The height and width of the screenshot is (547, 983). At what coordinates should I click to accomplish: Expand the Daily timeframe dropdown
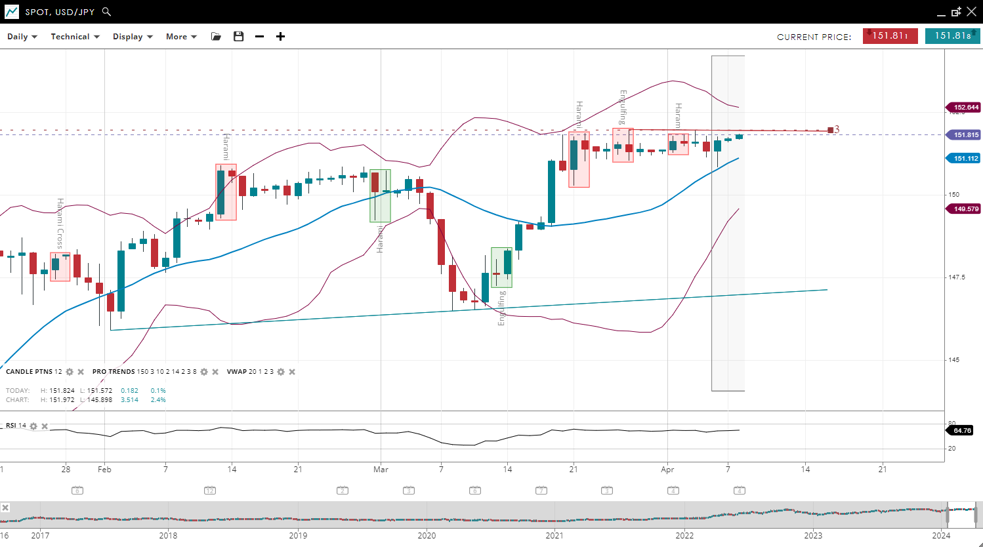click(x=22, y=37)
